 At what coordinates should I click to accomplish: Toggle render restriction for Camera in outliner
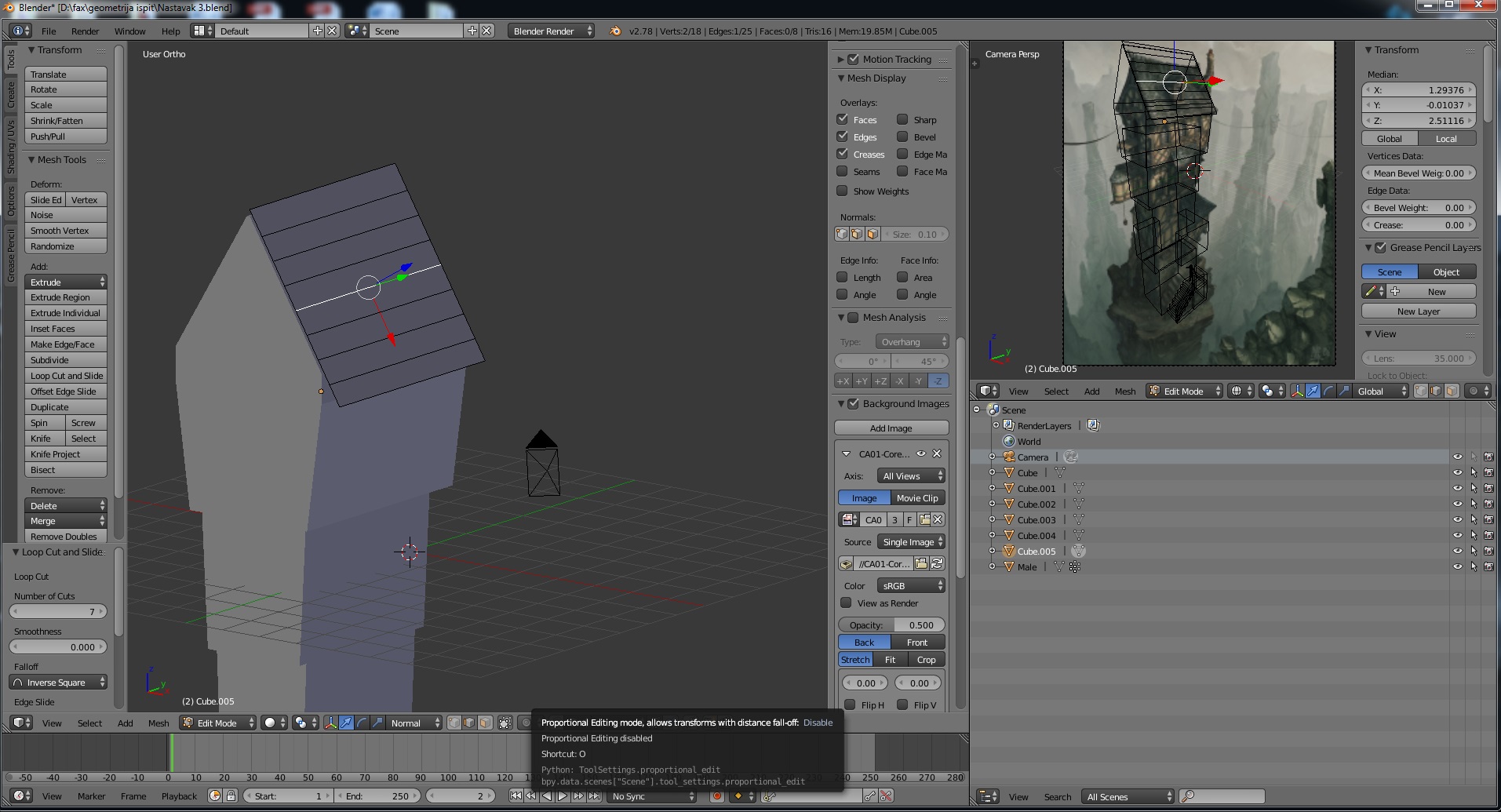(1488, 457)
